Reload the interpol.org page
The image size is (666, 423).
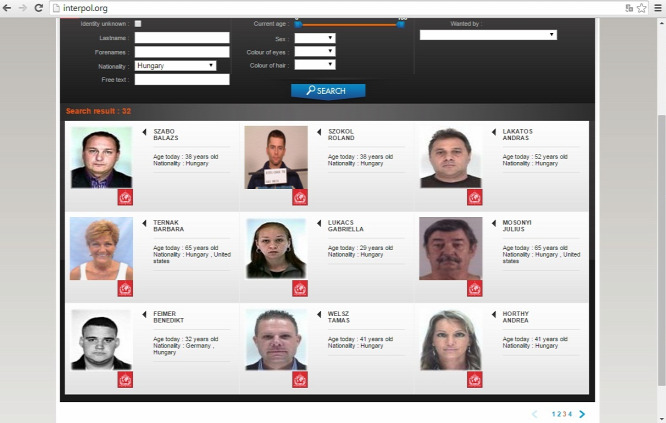(x=39, y=8)
